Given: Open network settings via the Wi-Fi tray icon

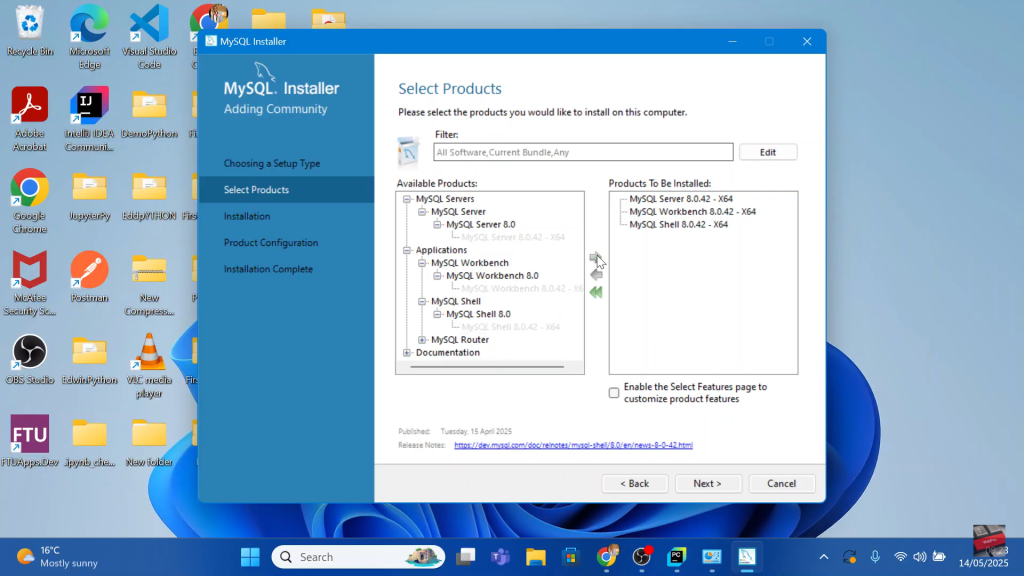Looking at the screenshot, I should [901, 557].
